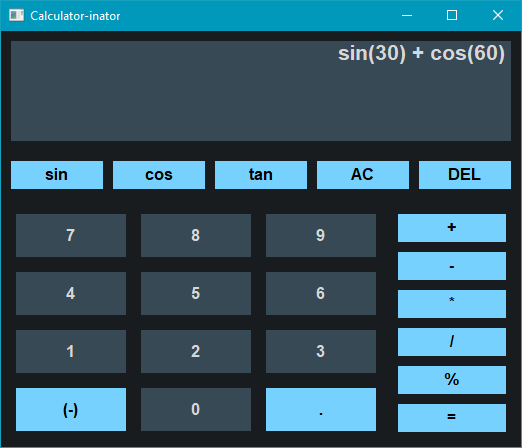The height and width of the screenshot is (448, 522).
Task: Tap the digit 3 key
Action: coord(321,351)
